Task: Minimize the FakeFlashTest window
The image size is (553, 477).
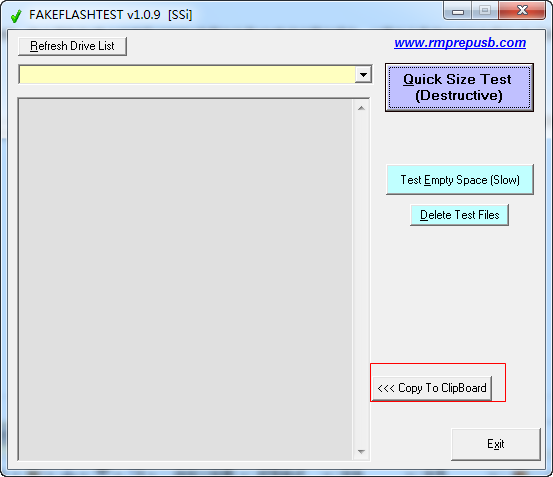Action: tap(458, 11)
